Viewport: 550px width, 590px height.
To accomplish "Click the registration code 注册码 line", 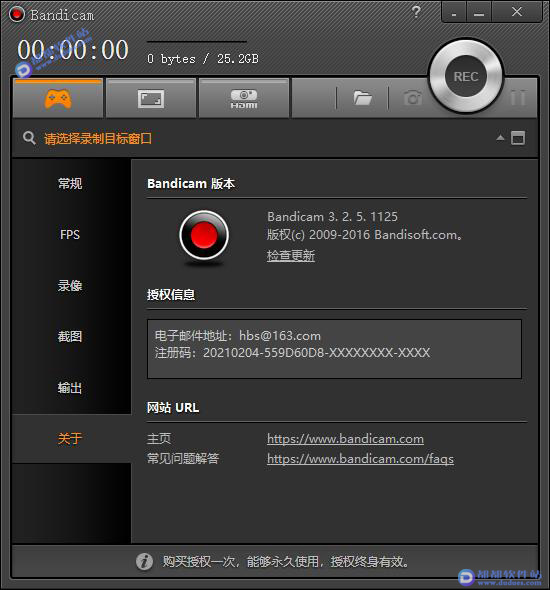I will click(x=292, y=353).
